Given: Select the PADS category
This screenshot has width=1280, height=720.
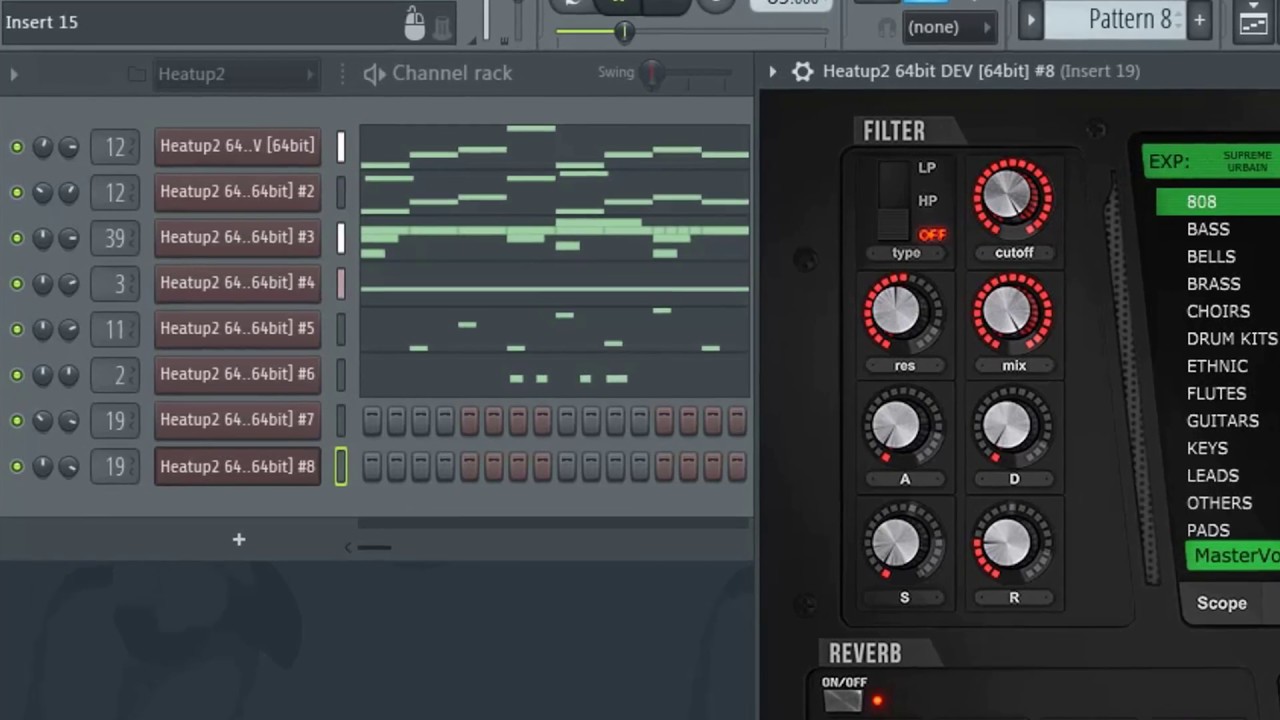Looking at the screenshot, I should [x=1208, y=530].
